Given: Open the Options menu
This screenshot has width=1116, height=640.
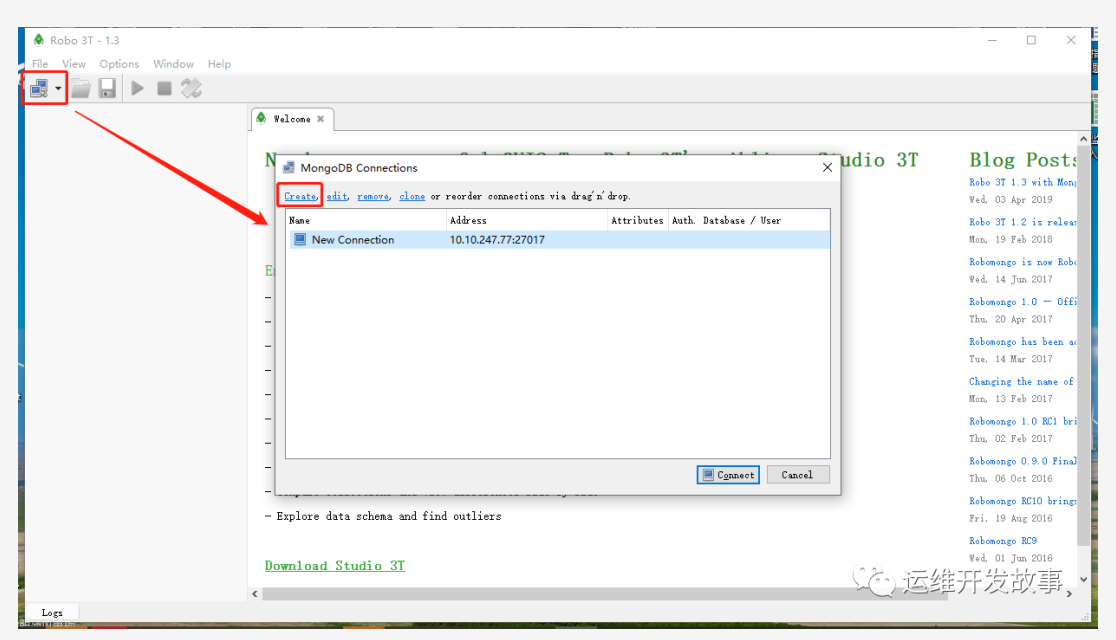Looking at the screenshot, I should coord(119,64).
